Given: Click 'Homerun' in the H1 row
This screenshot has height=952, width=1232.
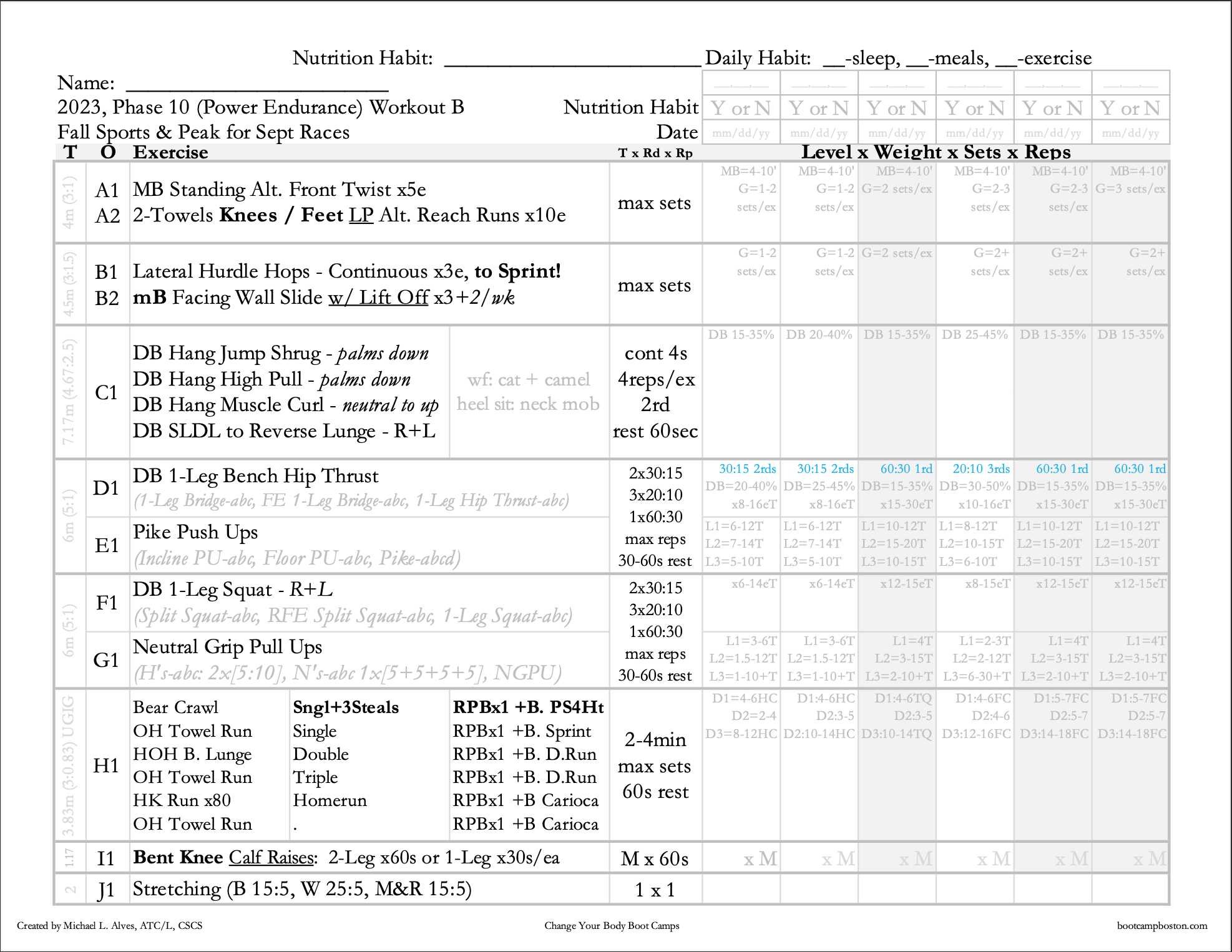Looking at the screenshot, I should [x=330, y=800].
